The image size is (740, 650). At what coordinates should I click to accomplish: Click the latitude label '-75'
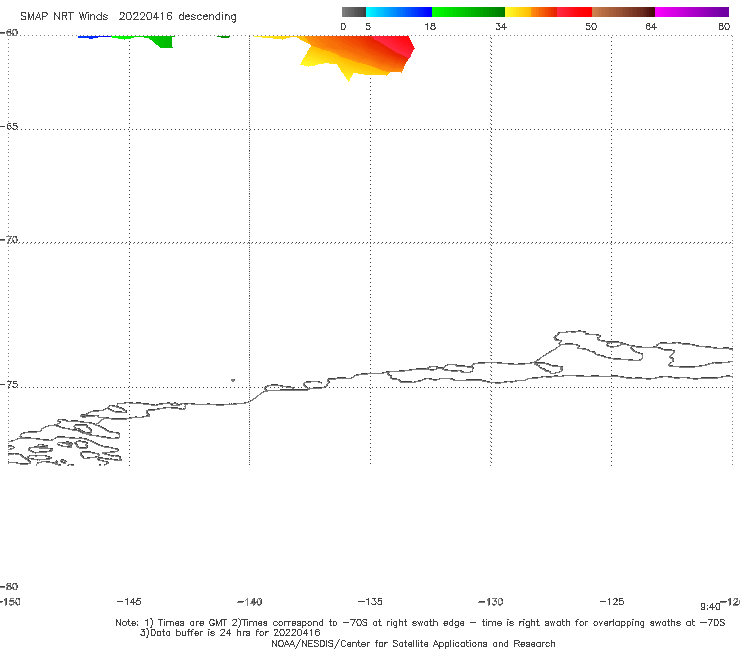coord(9,384)
